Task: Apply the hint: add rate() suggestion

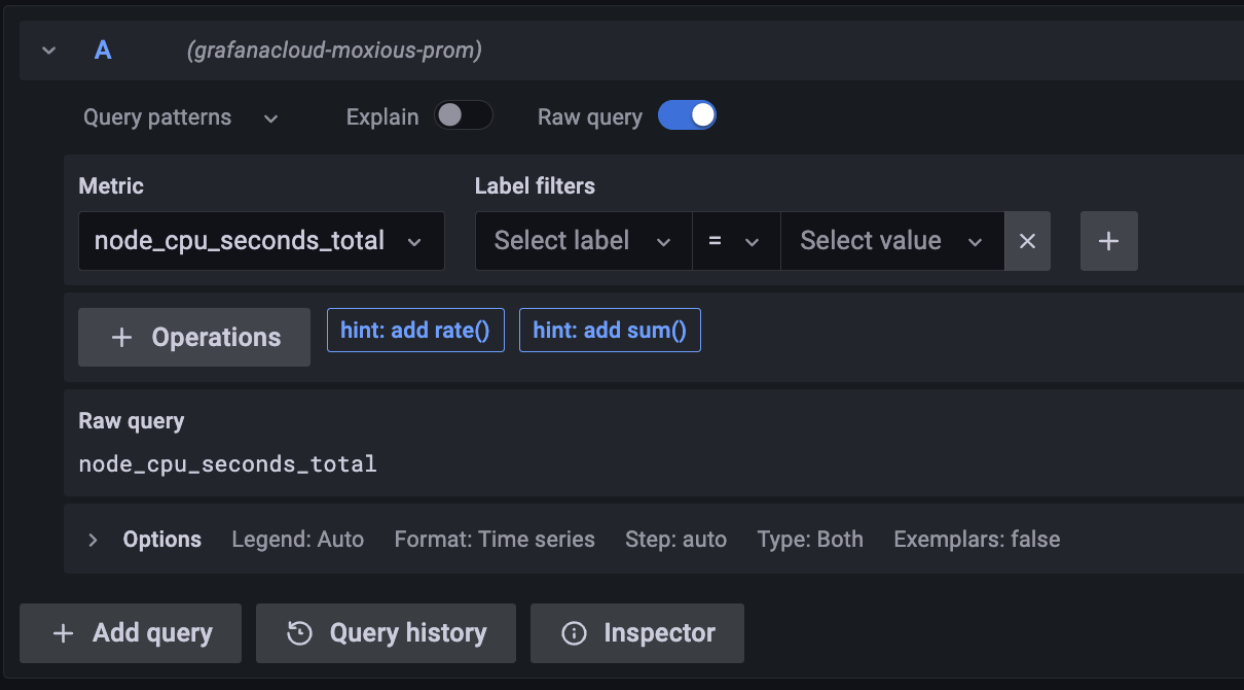Action: click(415, 330)
